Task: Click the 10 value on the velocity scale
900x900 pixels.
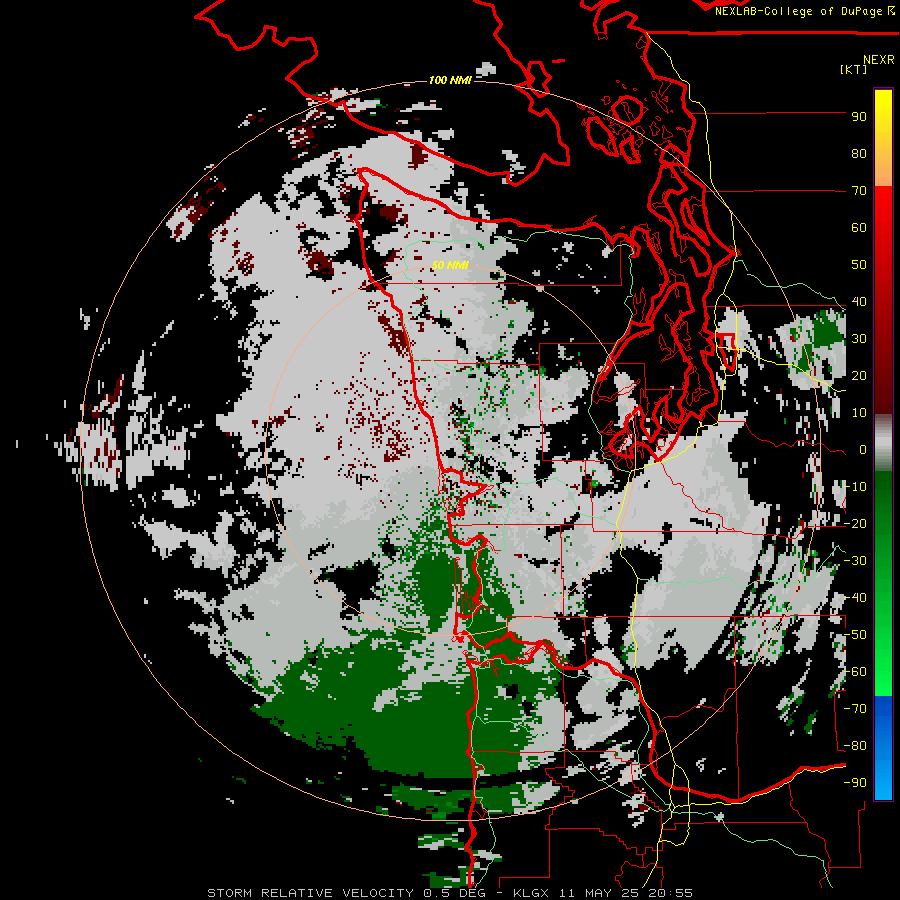Action: pos(859,413)
